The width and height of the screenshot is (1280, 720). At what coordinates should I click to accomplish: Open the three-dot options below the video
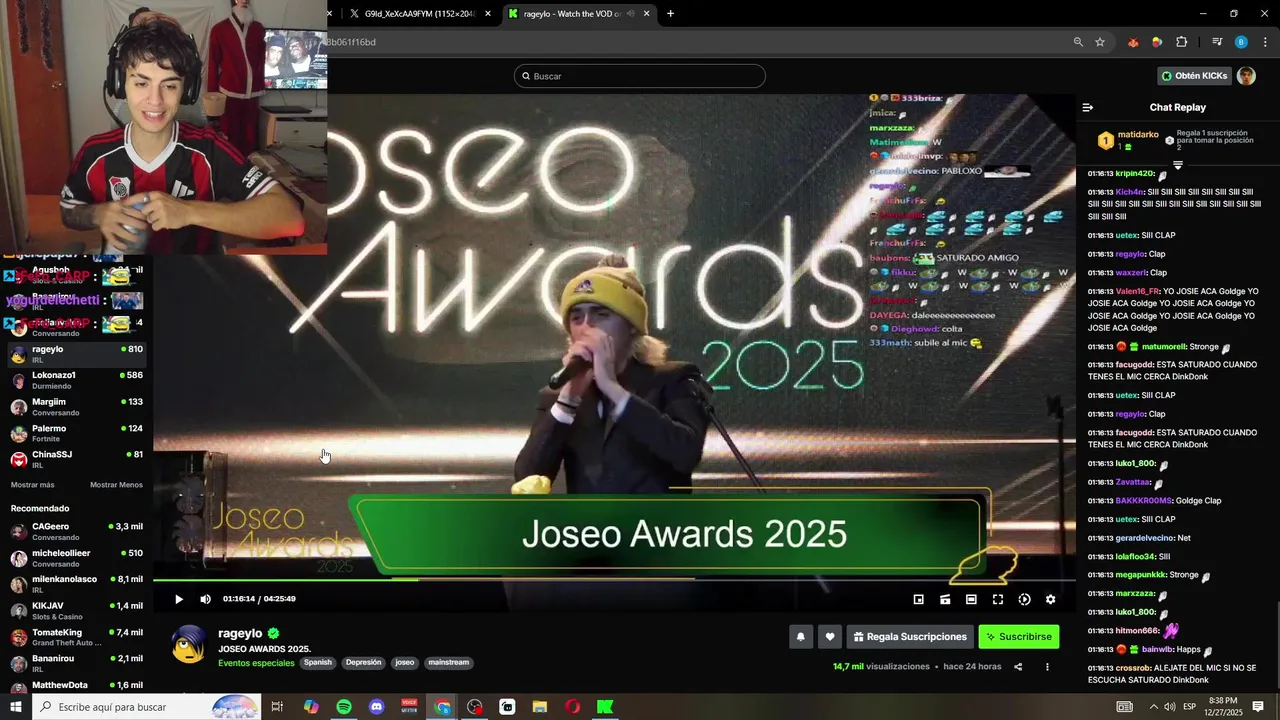[x=1047, y=667]
